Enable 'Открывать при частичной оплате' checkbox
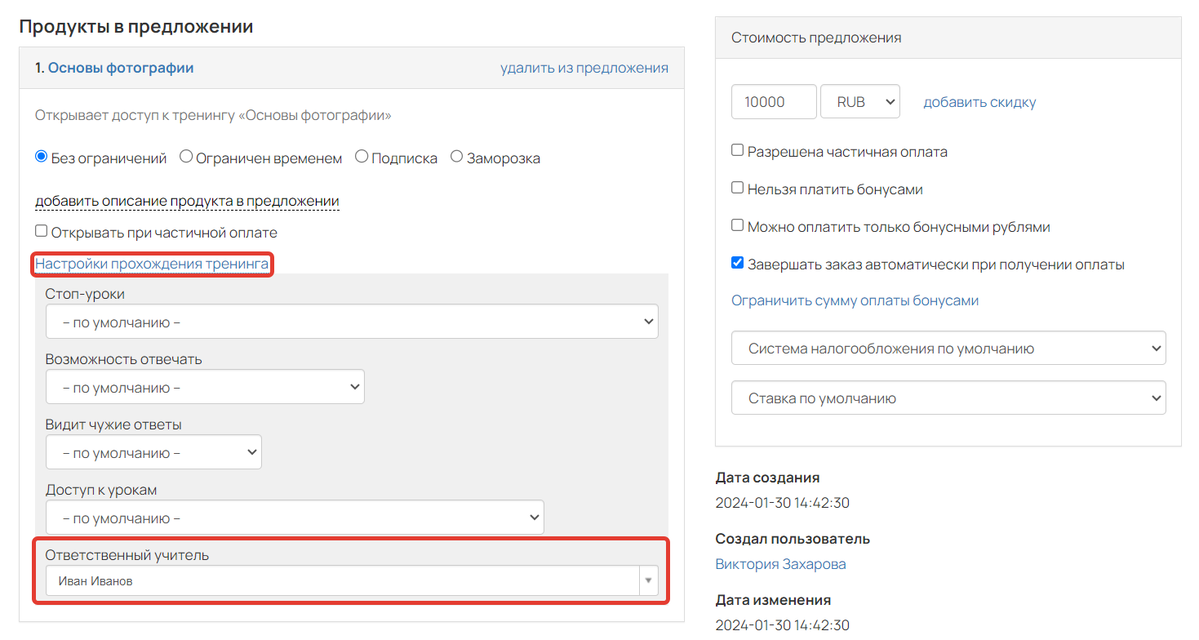 tap(41, 231)
